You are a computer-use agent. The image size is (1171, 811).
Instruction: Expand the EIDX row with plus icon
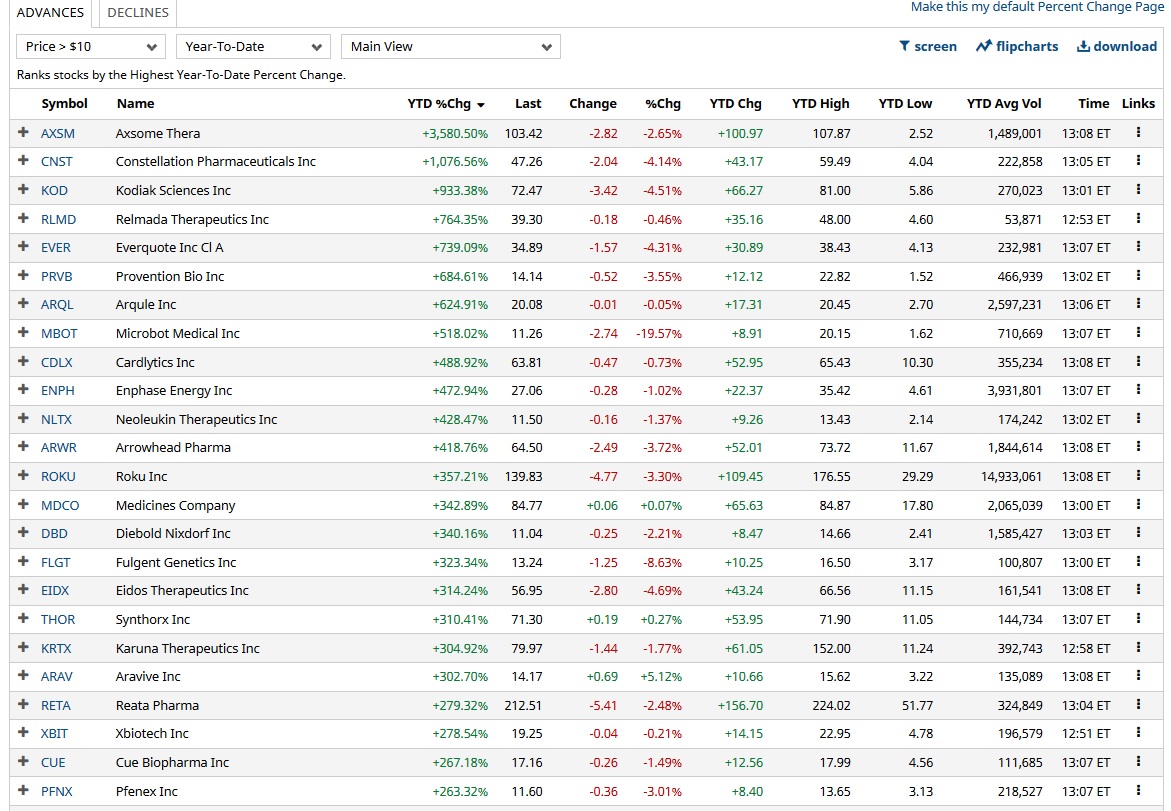click(23, 590)
